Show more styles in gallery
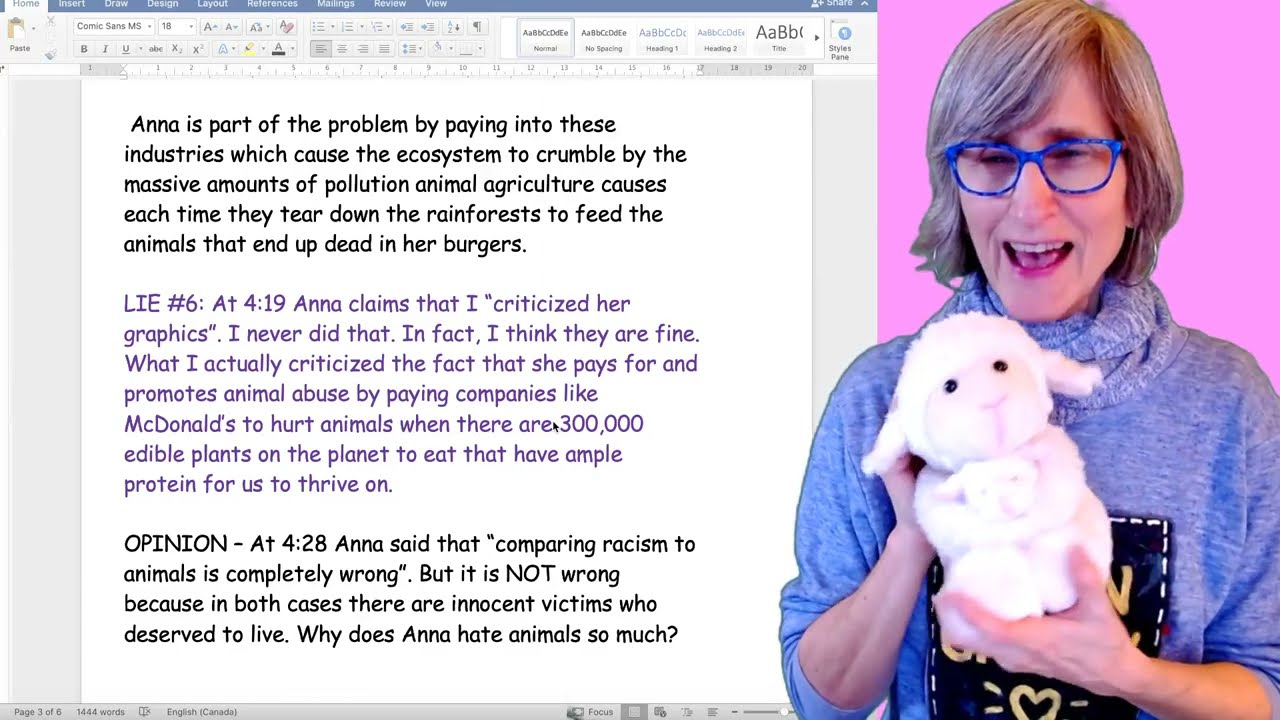Image resolution: width=1280 pixels, height=720 pixels. (x=816, y=38)
